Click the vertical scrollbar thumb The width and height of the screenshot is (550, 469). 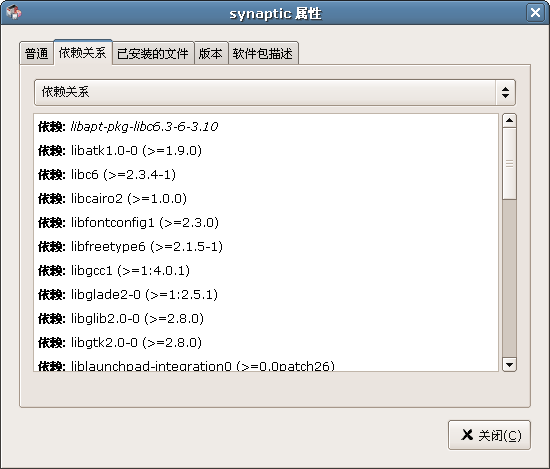tap(509, 164)
